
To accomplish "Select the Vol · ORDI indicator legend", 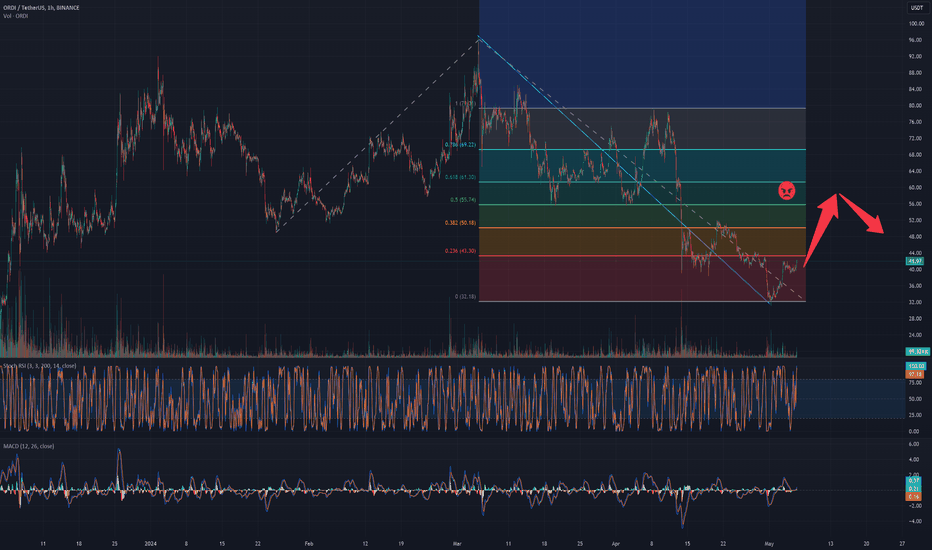I will pos(15,16).
